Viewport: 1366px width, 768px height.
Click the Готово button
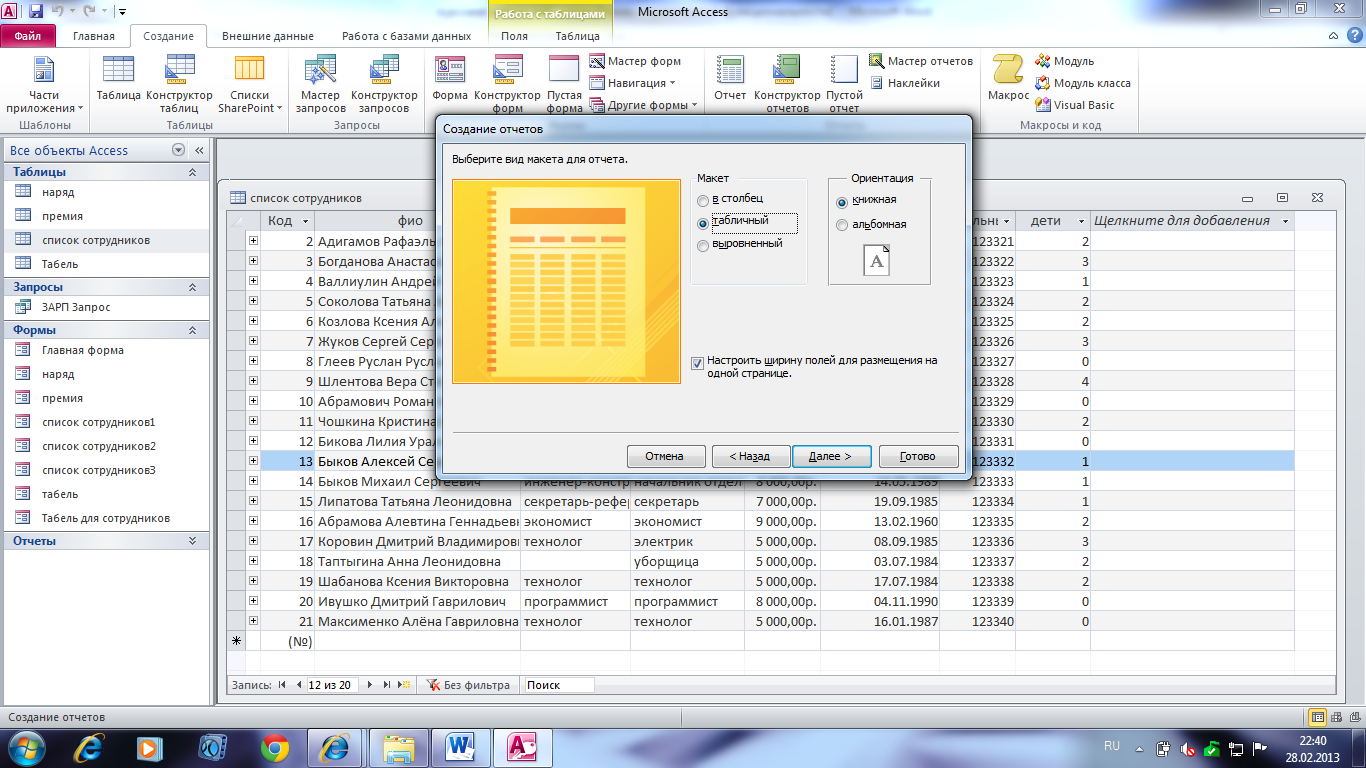tap(918, 456)
